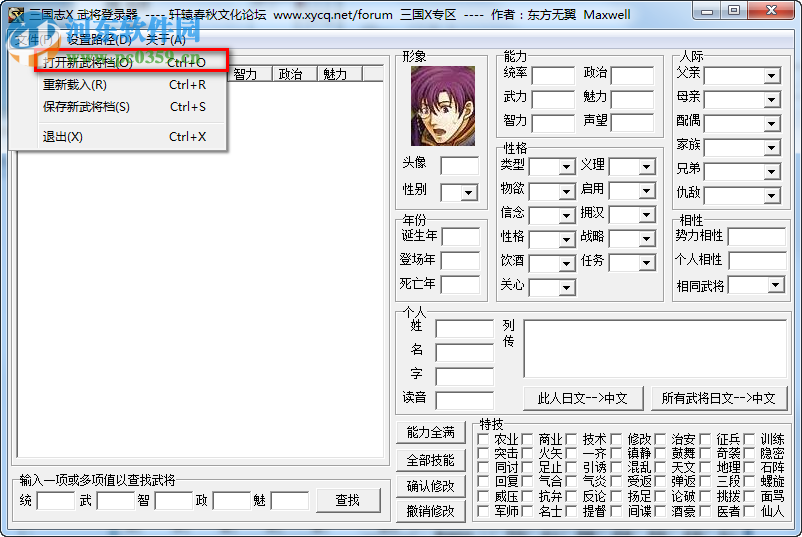
Task: Expand the 相同武将 dropdown
Action: 775,285
